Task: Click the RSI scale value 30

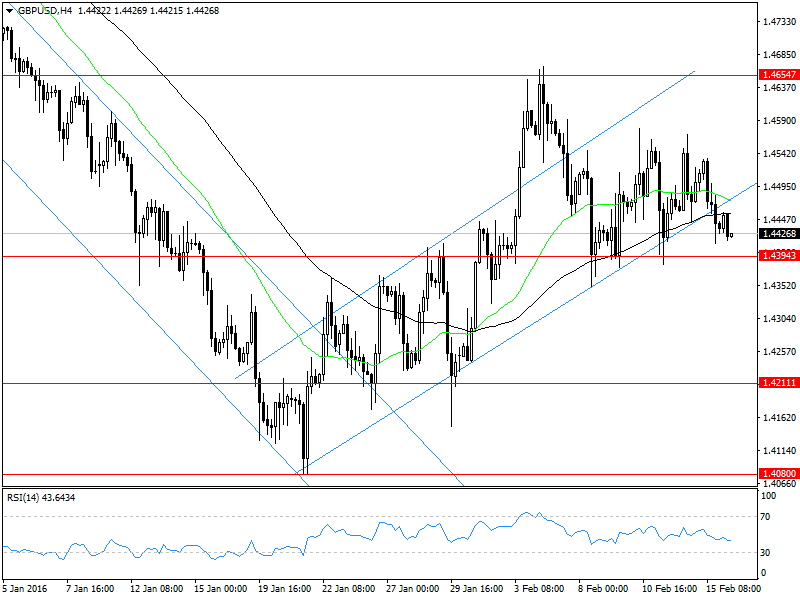Action: (765, 553)
